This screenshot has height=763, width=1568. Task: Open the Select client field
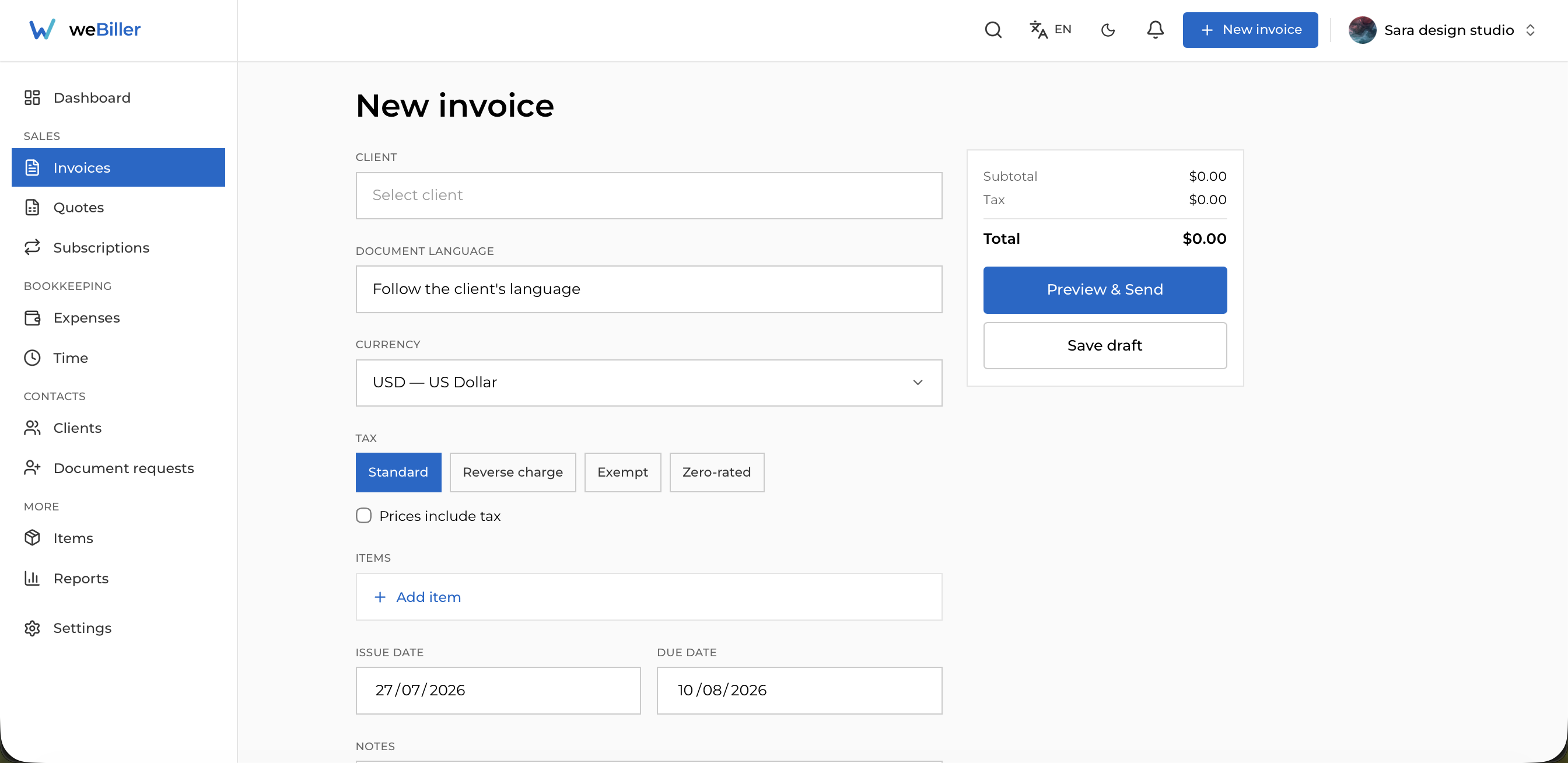(648, 195)
